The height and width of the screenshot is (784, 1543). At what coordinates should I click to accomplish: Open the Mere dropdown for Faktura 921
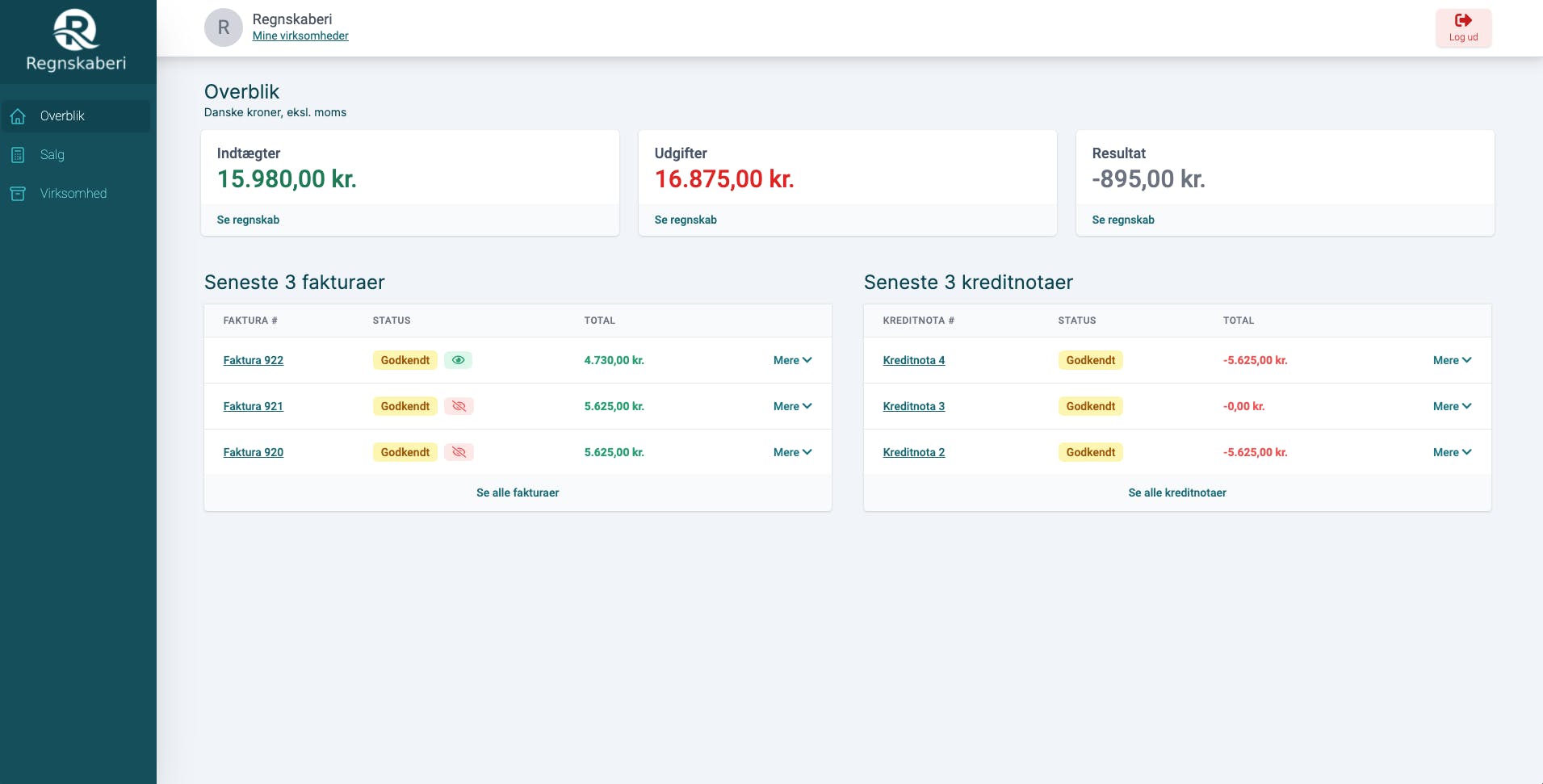point(792,406)
